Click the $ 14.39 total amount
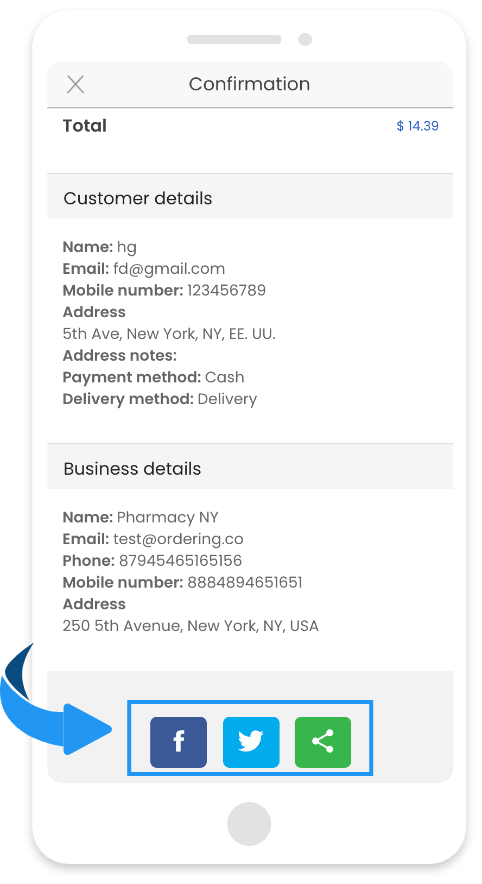The width and height of the screenshot is (482, 884). 417,126
